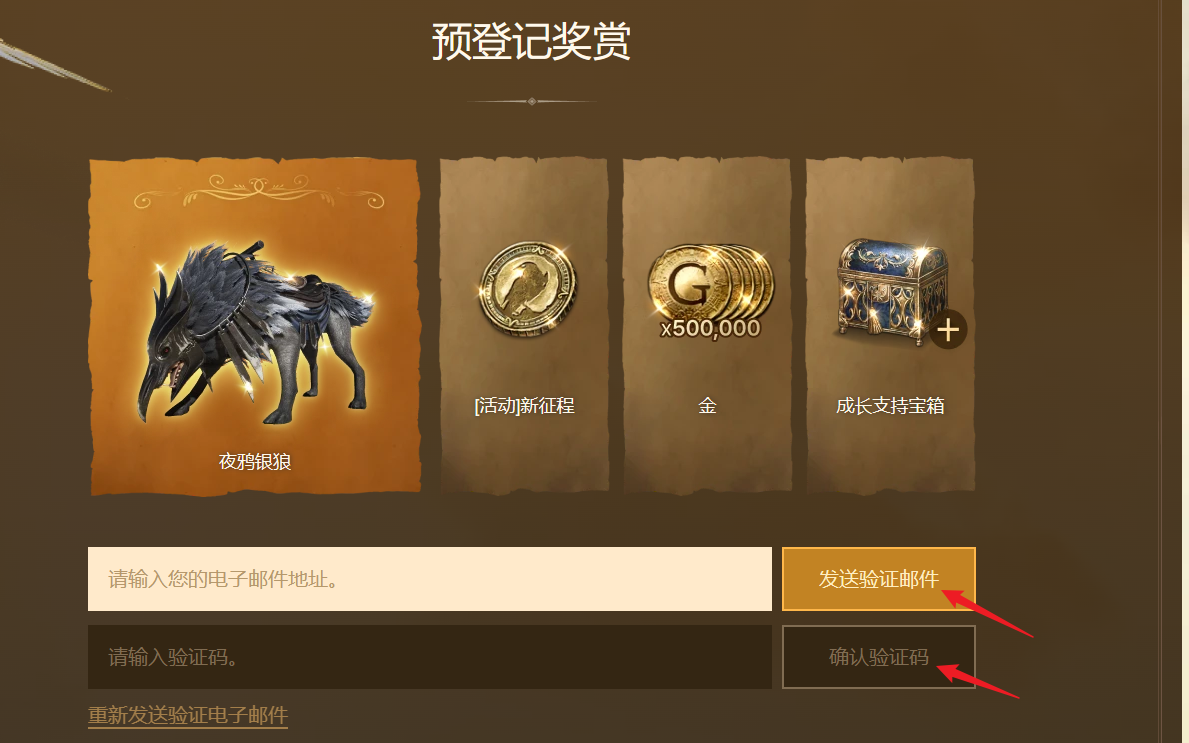
Task: Select the 金 reward card label
Action: point(707,406)
